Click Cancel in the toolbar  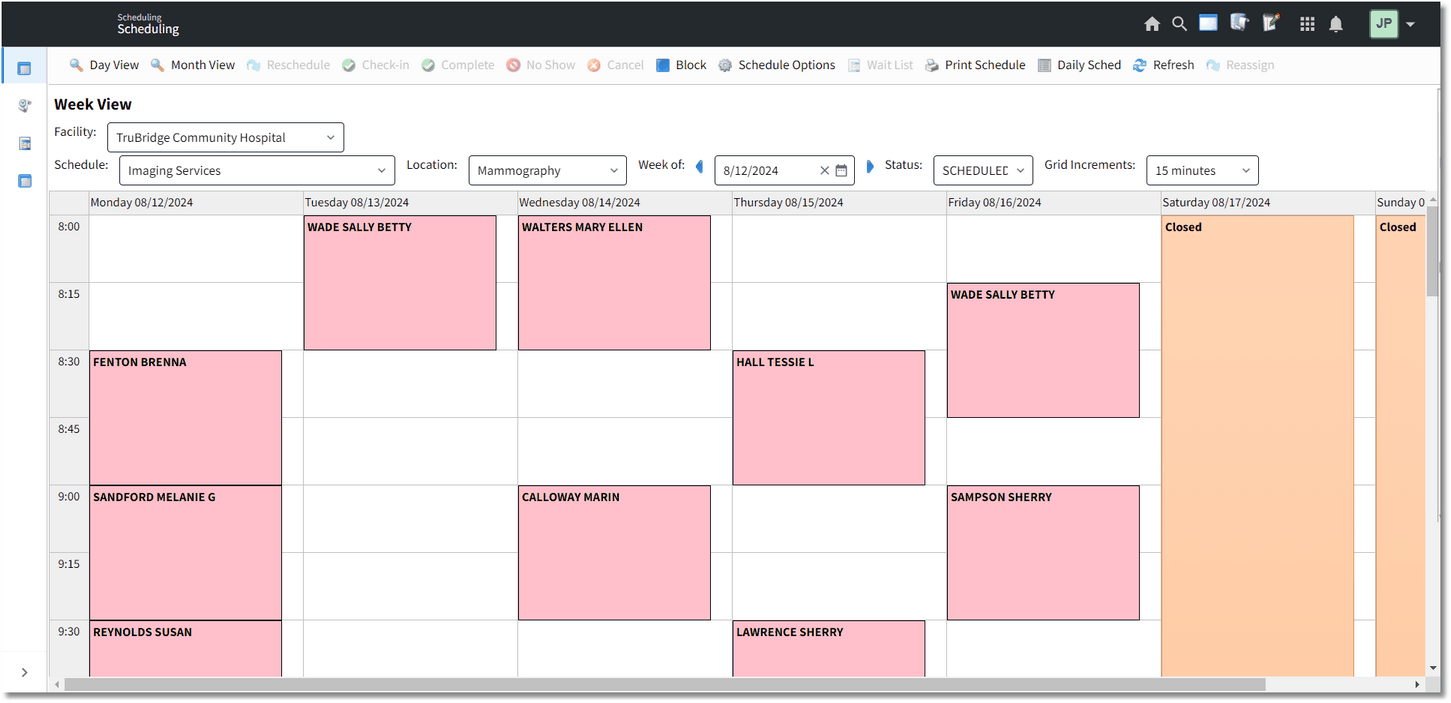[x=615, y=65]
